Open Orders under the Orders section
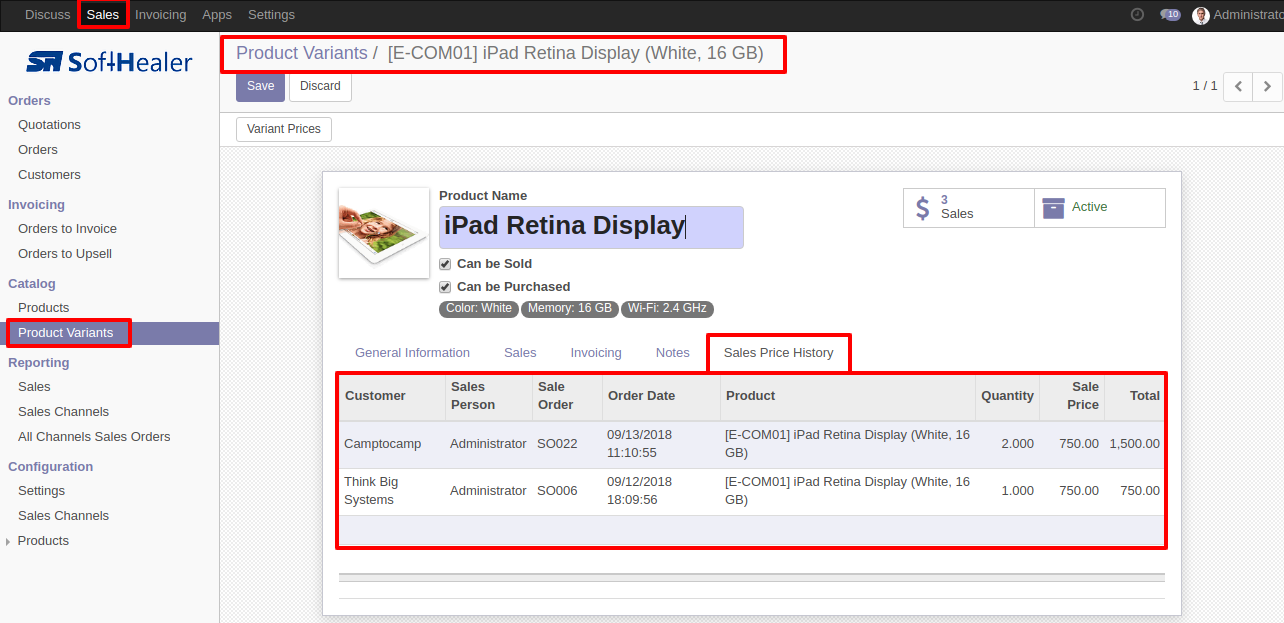1284x623 pixels. click(38, 150)
